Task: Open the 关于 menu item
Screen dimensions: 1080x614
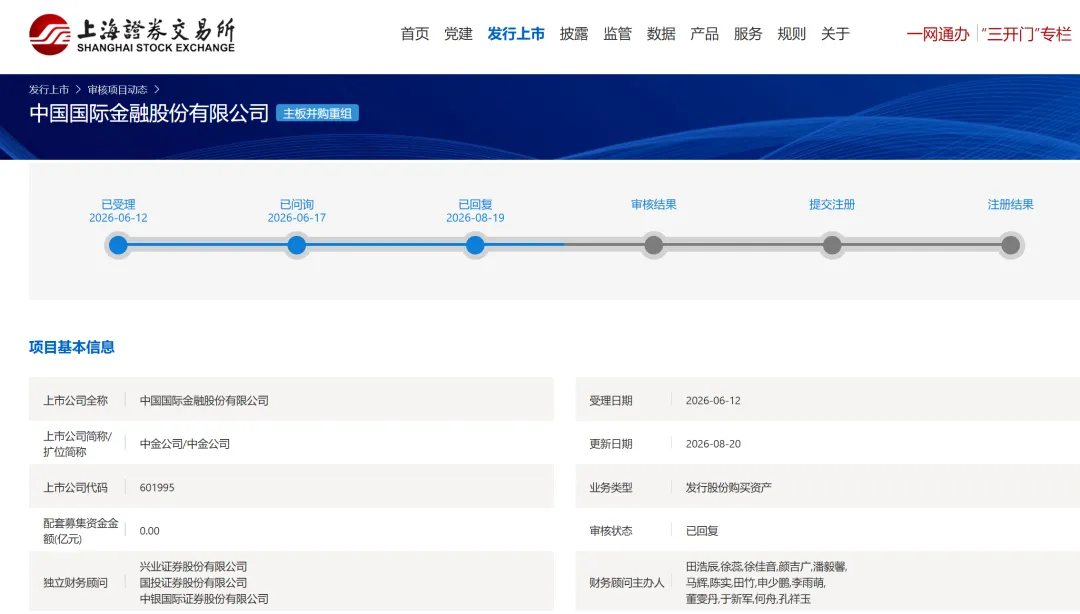Action: (835, 34)
